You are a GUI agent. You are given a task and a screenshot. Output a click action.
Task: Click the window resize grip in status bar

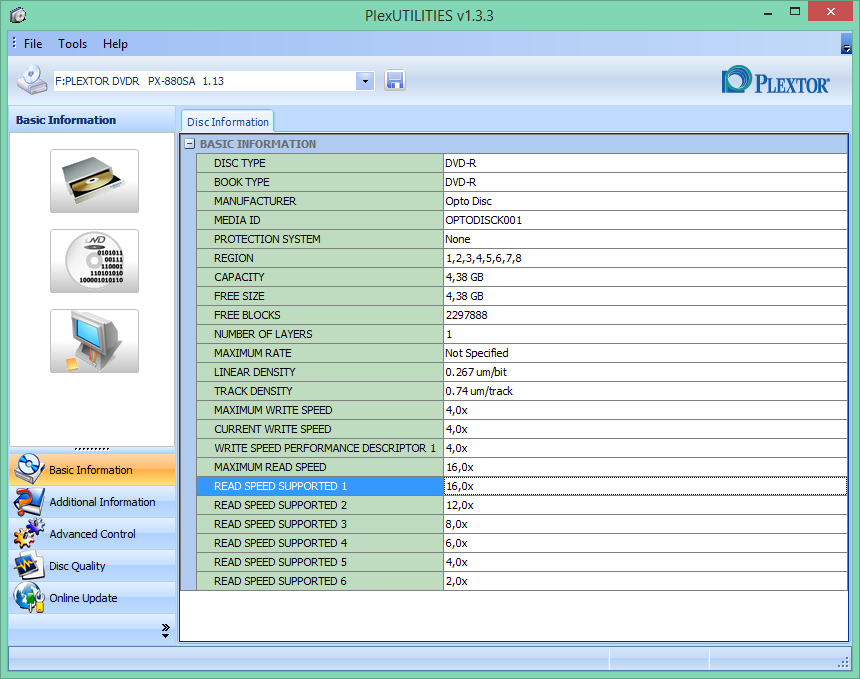coord(844,663)
